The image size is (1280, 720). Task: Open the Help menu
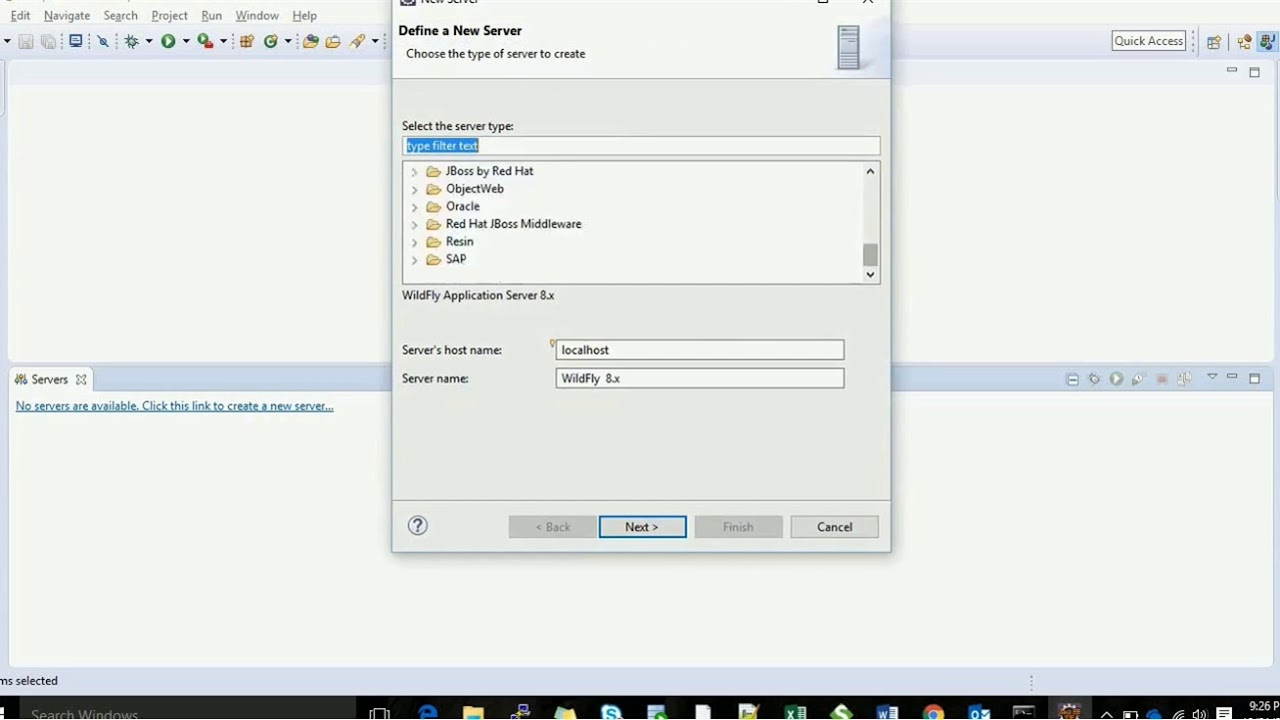click(304, 15)
